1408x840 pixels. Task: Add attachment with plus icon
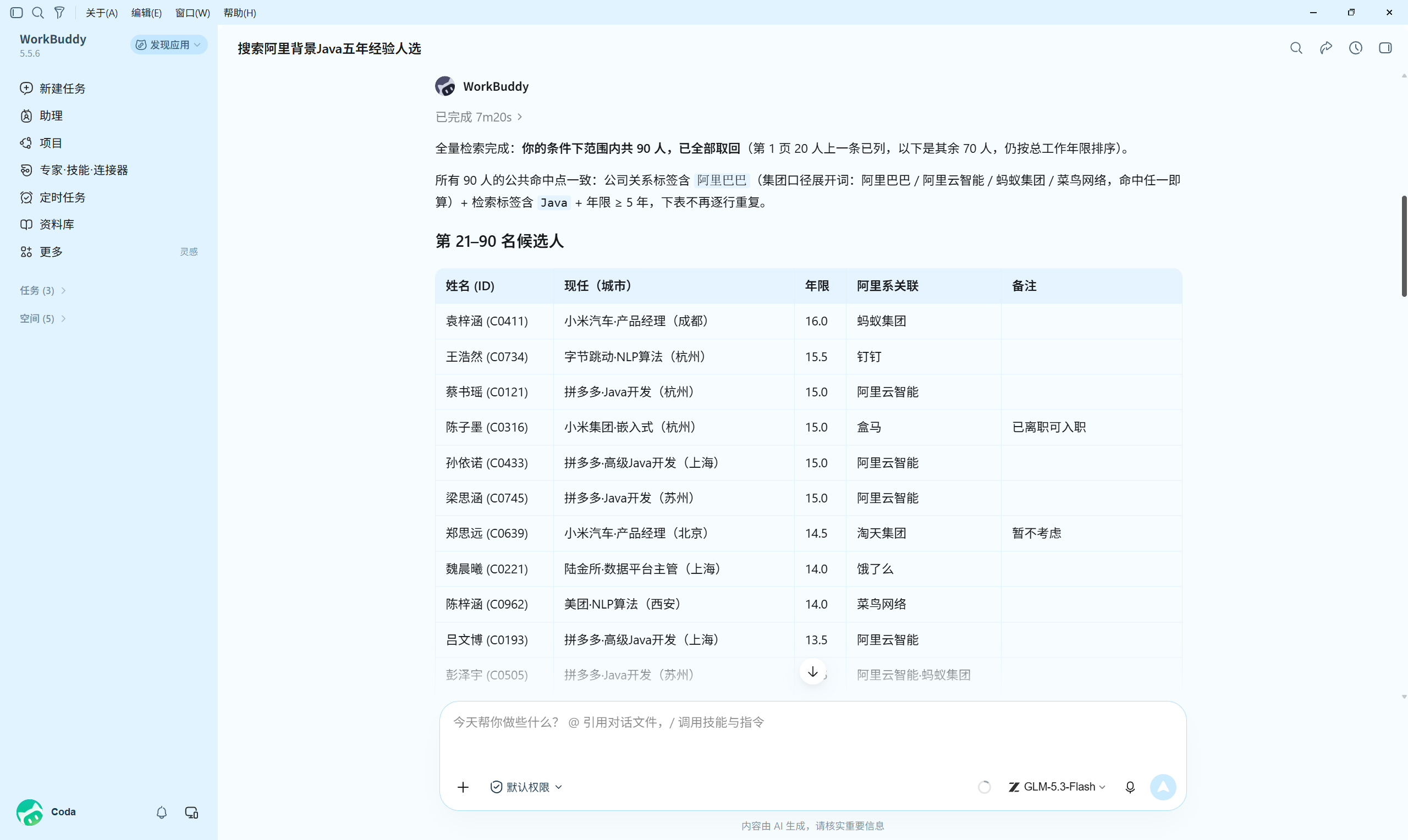[463, 787]
